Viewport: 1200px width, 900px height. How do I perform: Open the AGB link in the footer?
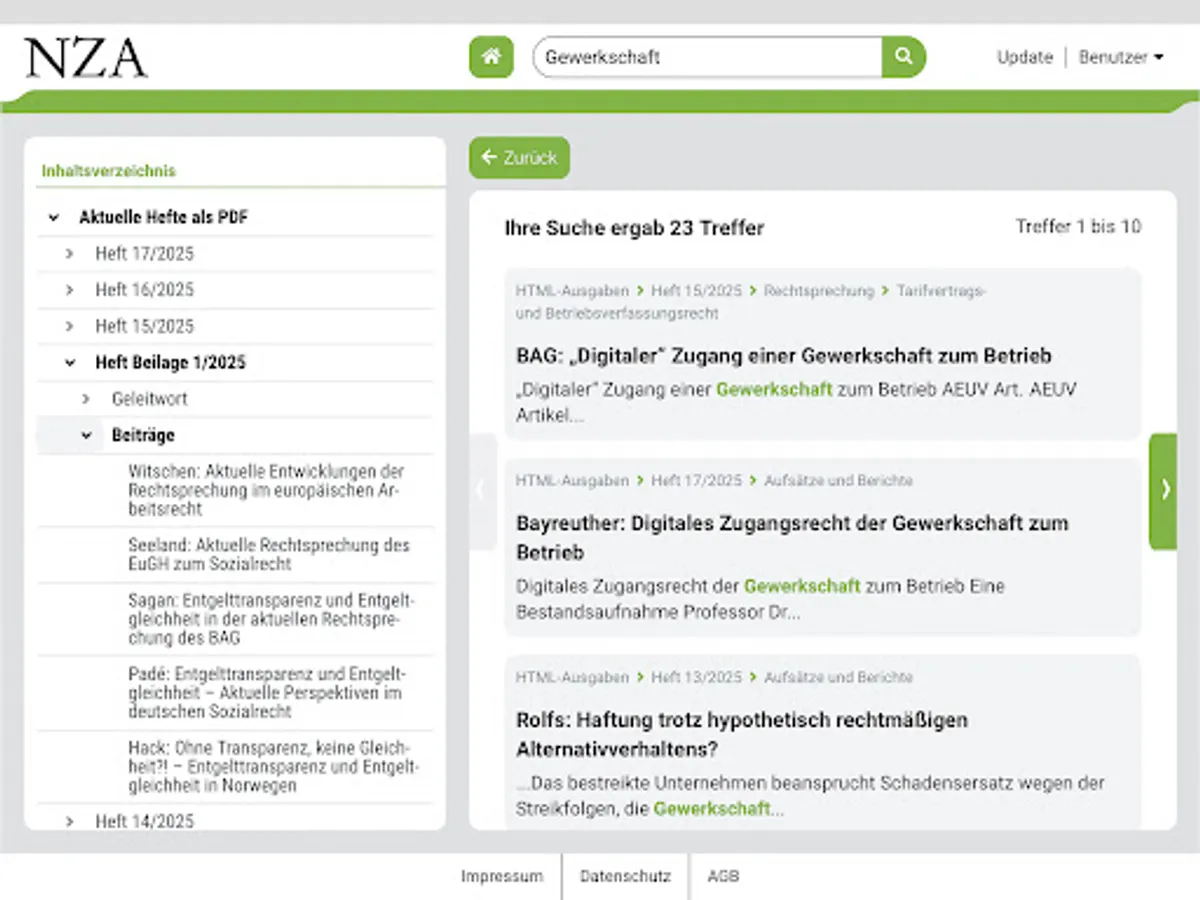(723, 876)
